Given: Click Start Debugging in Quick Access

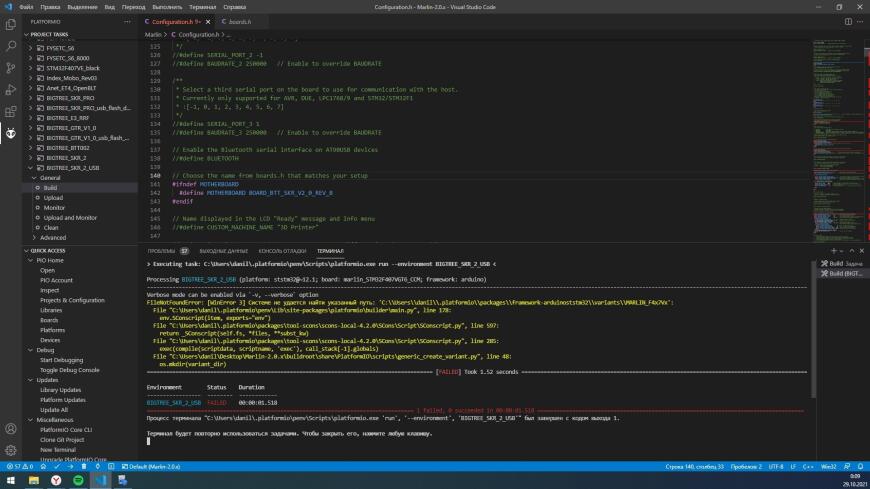Looking at the screenshot, I should point(61,360).
